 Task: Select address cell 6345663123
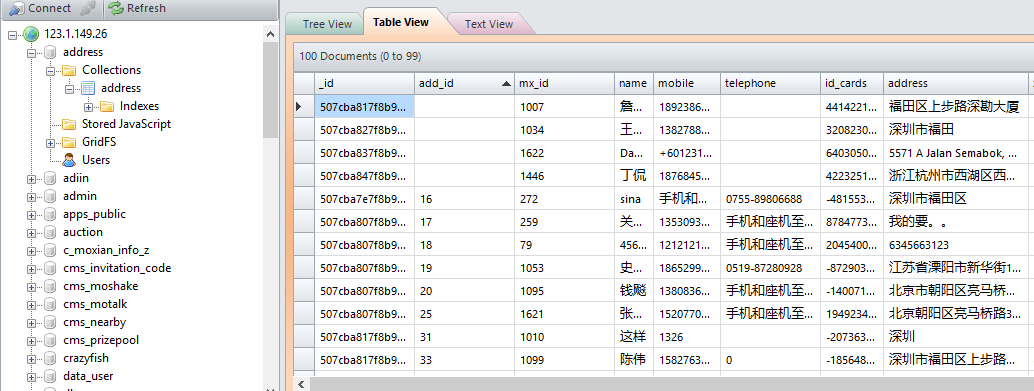point(955,245)
